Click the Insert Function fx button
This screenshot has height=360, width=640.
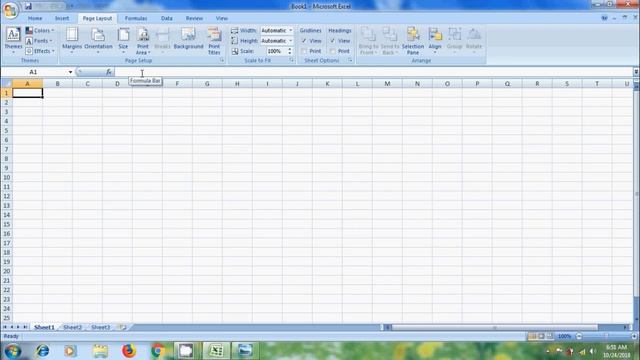pyautogui.click(x=109, y=72)
